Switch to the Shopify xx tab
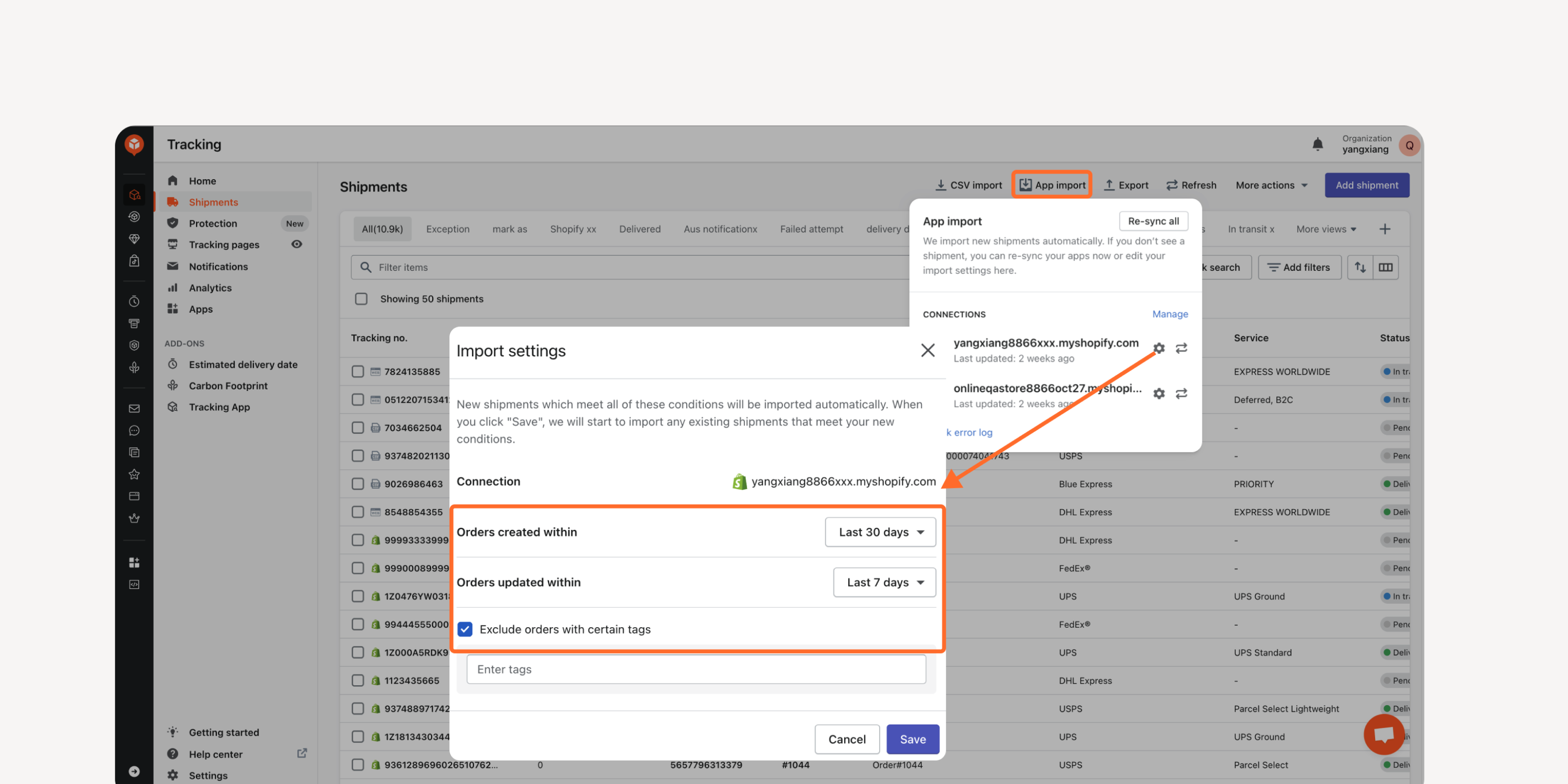The width and height of the screenshot is (1568, 784). pyautogui.click(x=573, y=229)
